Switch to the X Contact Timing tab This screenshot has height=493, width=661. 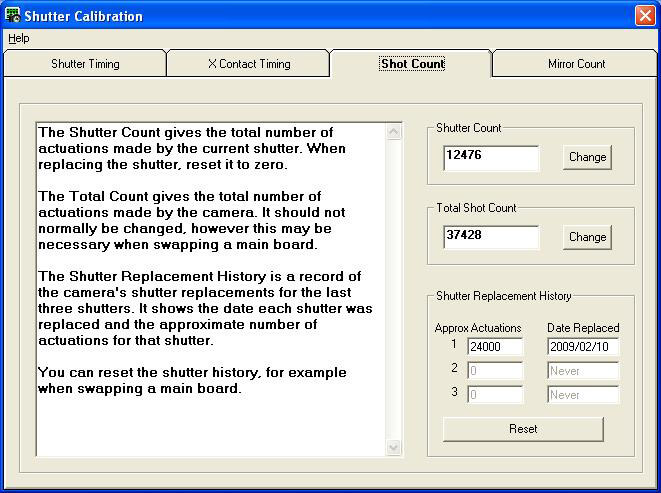pyautogui.click(x=249, y=64)
